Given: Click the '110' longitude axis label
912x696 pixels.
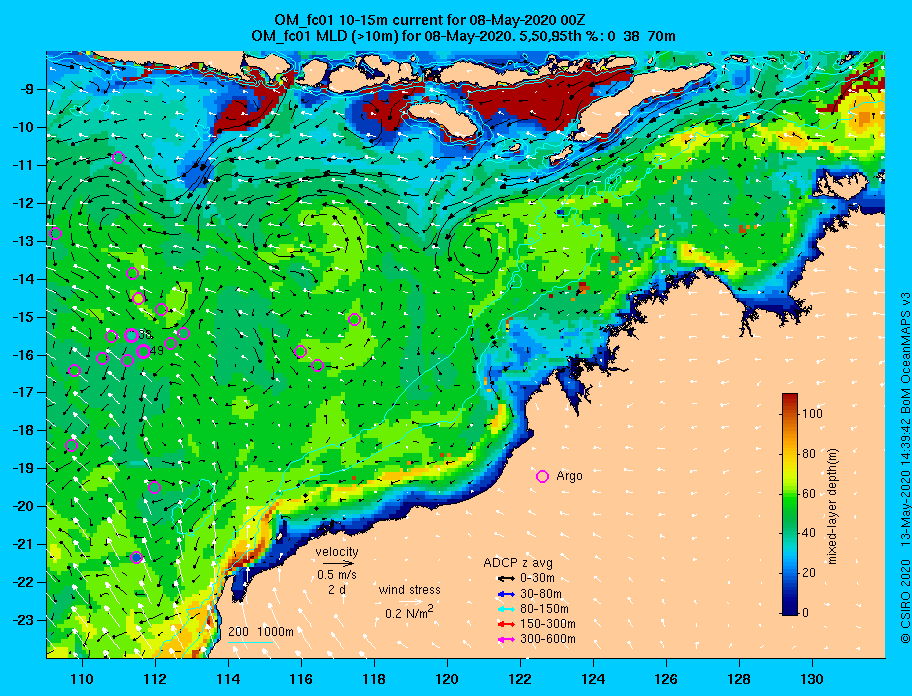Looking at the screenshot, I should pyautogui.click(x=82, y=679).
